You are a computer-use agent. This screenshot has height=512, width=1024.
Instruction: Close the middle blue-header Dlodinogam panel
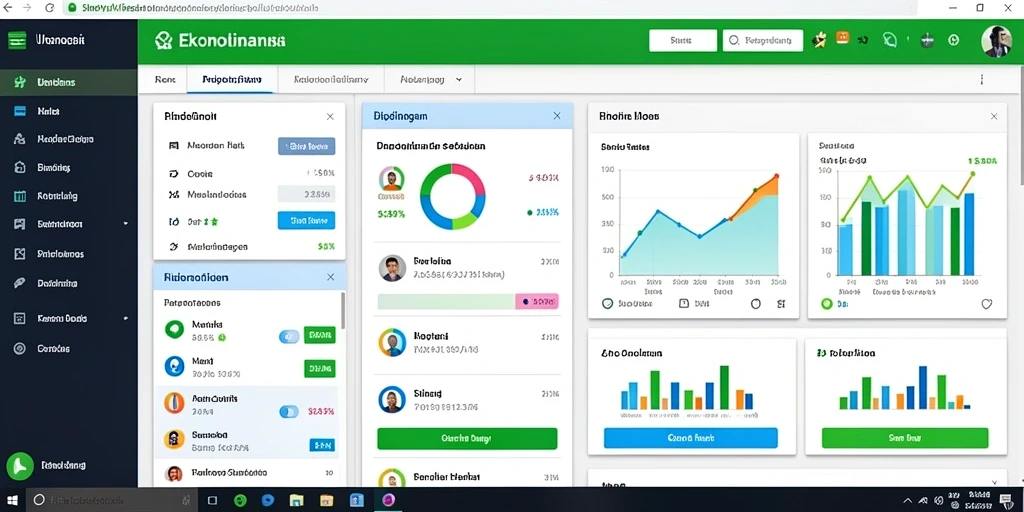[x=556, y=116]
